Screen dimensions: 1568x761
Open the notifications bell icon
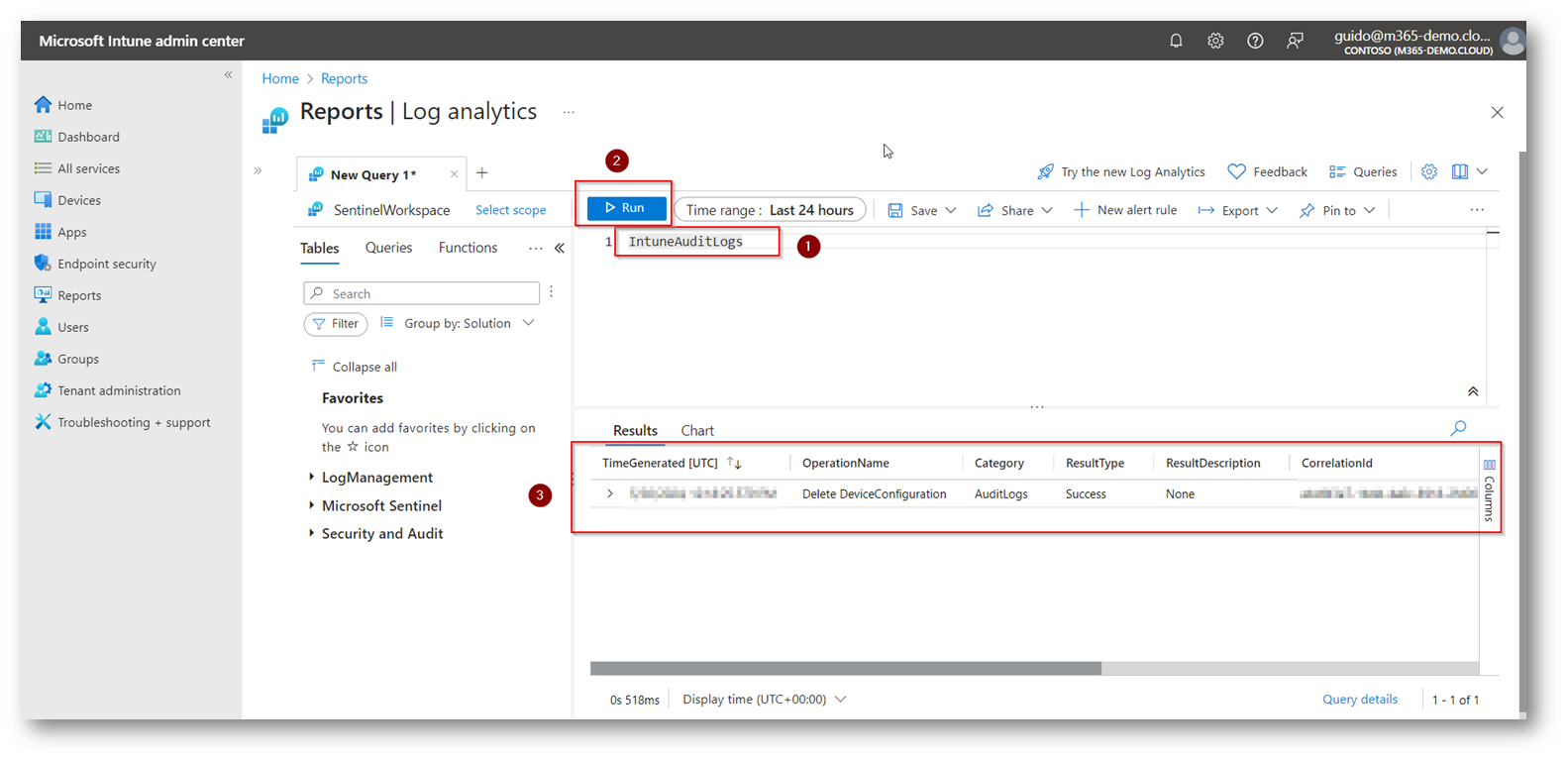(x=1176, y=41)
